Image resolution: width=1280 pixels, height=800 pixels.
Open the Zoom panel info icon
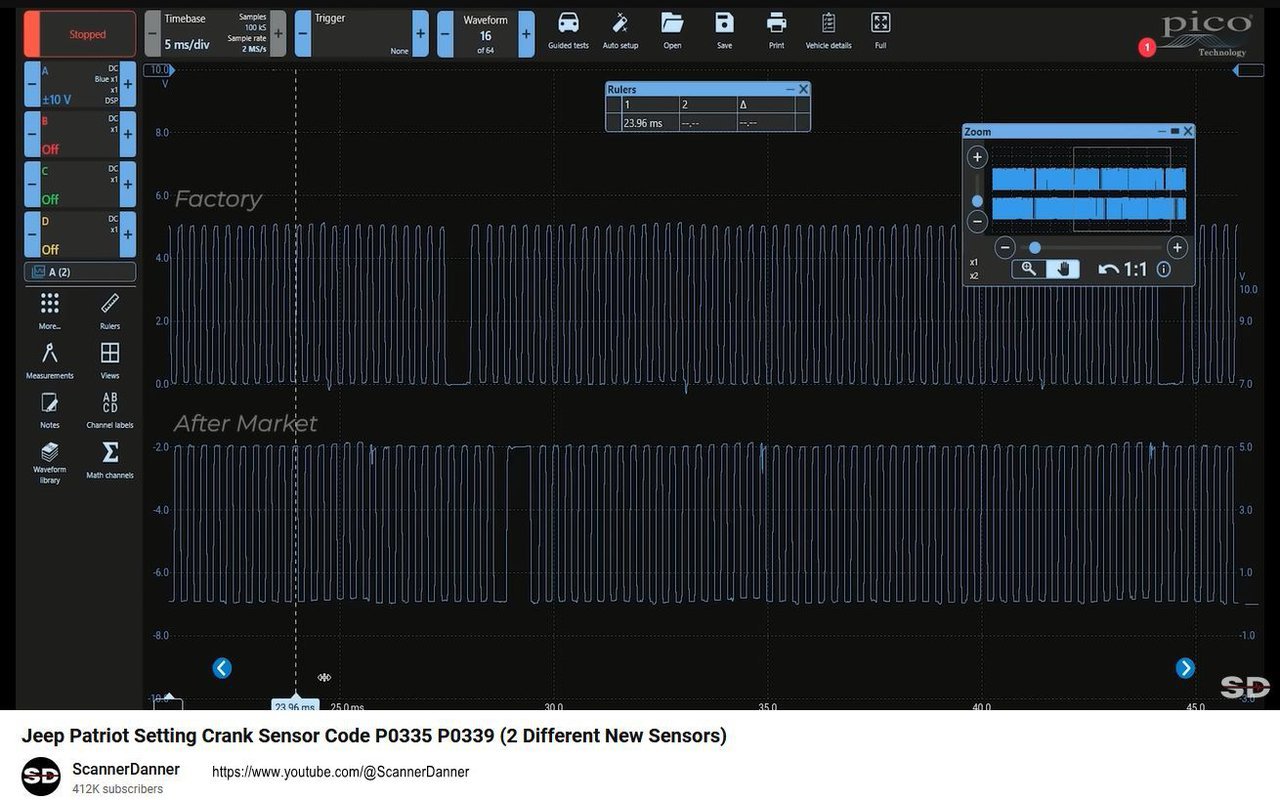pos(1164,269)
